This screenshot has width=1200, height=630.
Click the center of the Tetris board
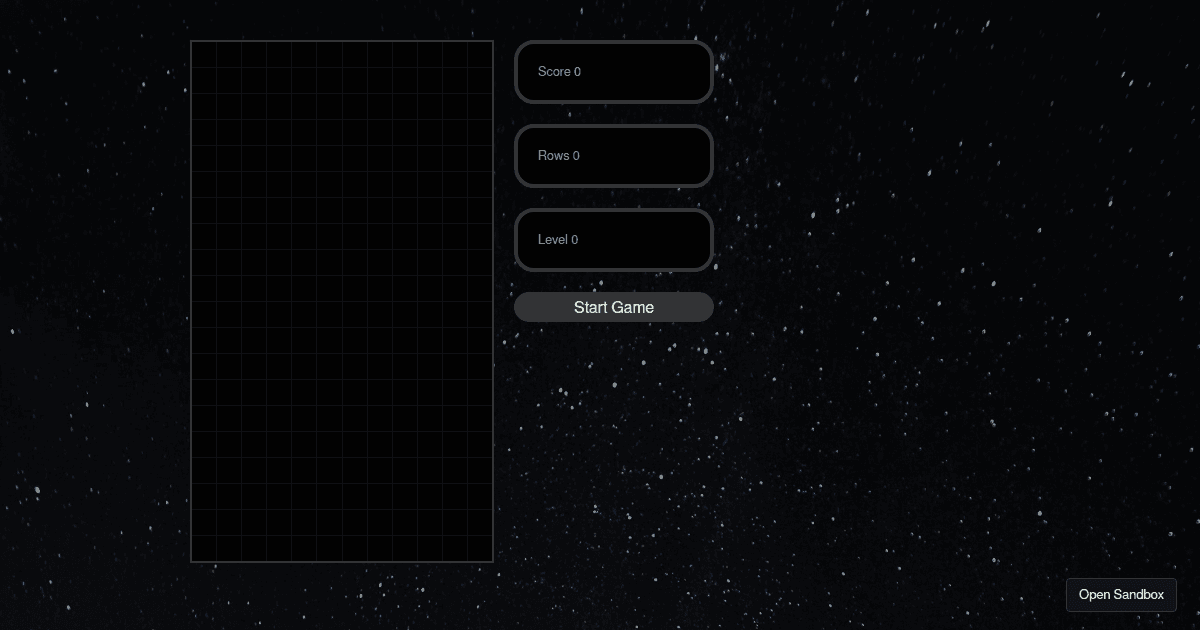click(342, 300)
